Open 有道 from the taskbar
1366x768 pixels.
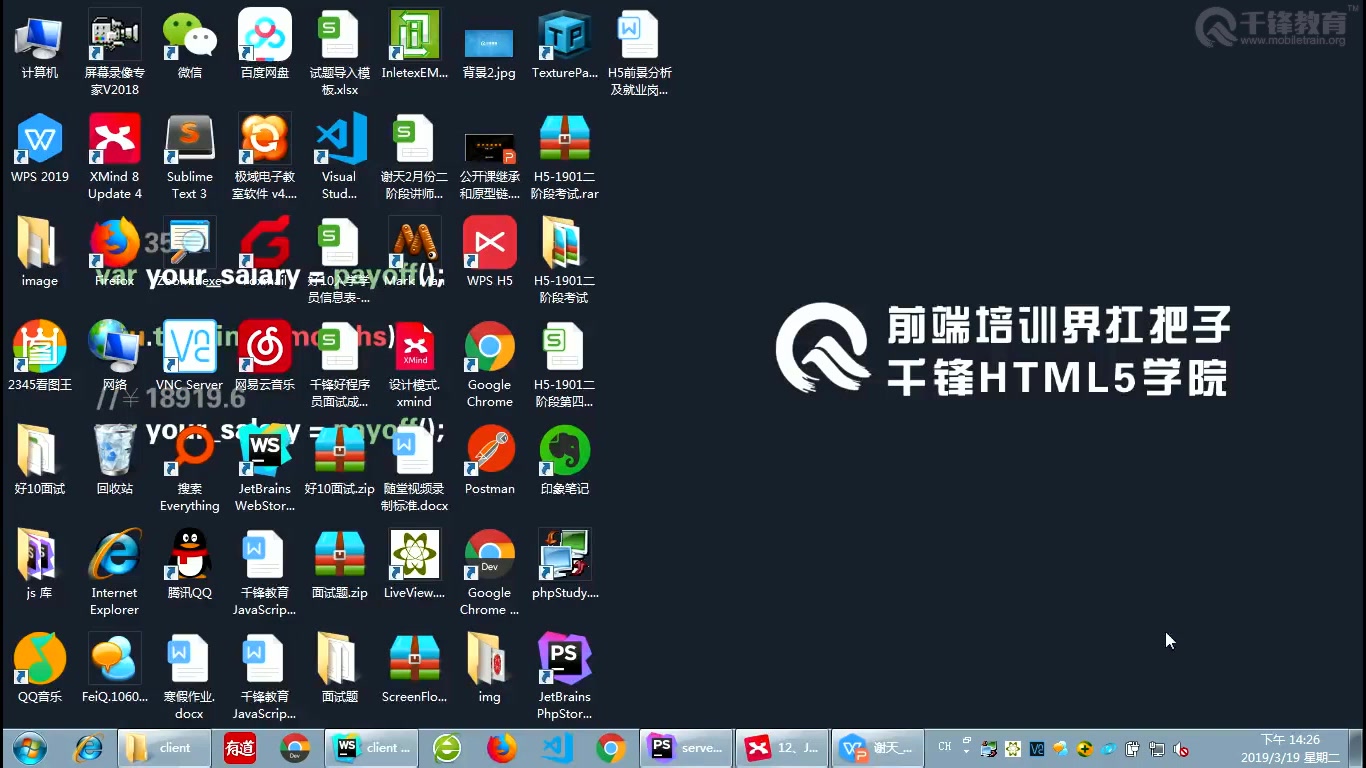point(240,748)
